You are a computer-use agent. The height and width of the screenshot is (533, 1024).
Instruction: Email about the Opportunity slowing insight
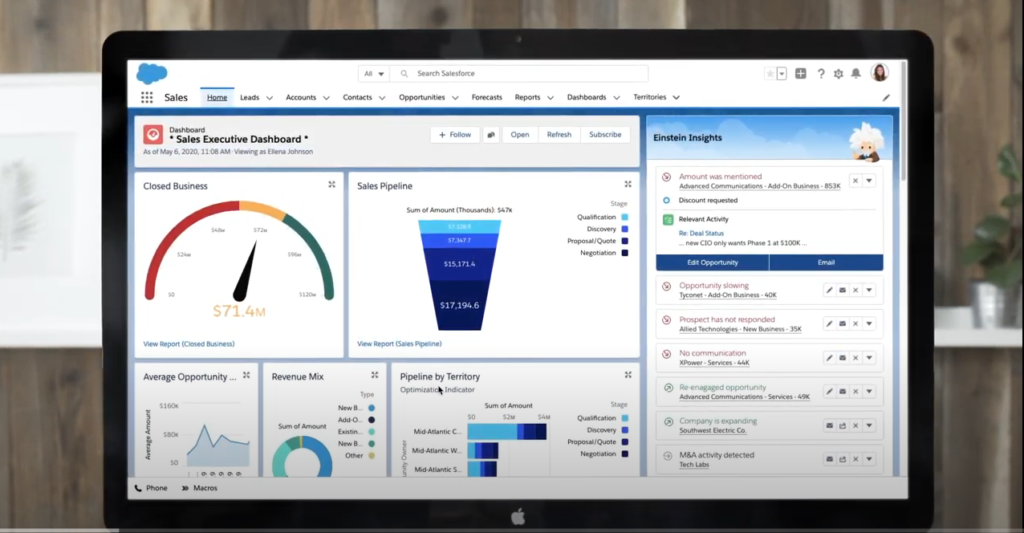tap(842, 290)
